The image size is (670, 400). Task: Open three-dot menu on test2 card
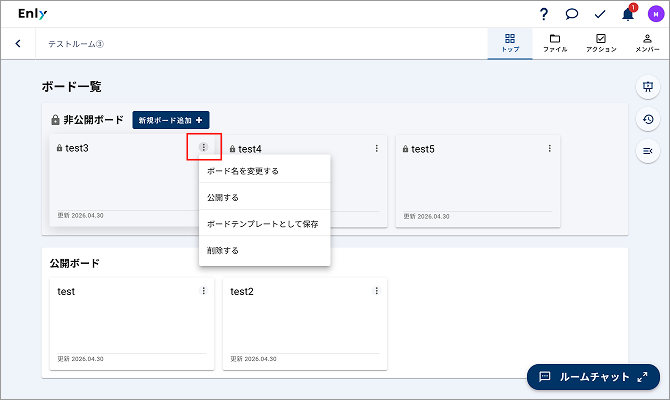pyautogui.click(x=376, y=291)
